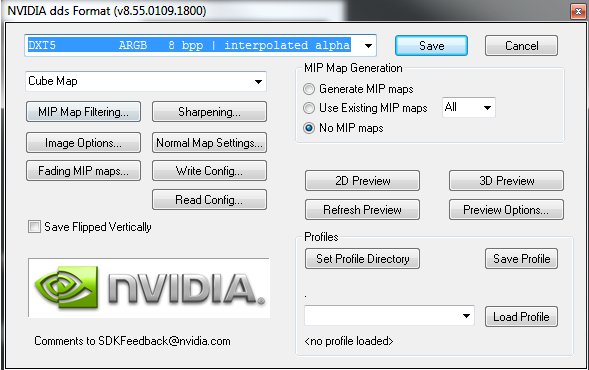Select Generate MIP maps radio option
The image size is (589, 370).
tap(309, 89)
